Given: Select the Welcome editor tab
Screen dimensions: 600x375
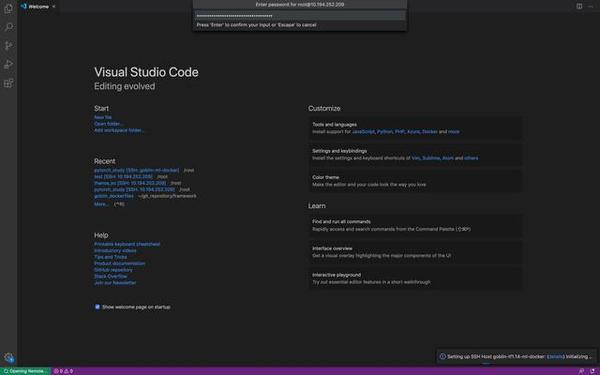Looking at the screenshot, I should pos(38,6).
